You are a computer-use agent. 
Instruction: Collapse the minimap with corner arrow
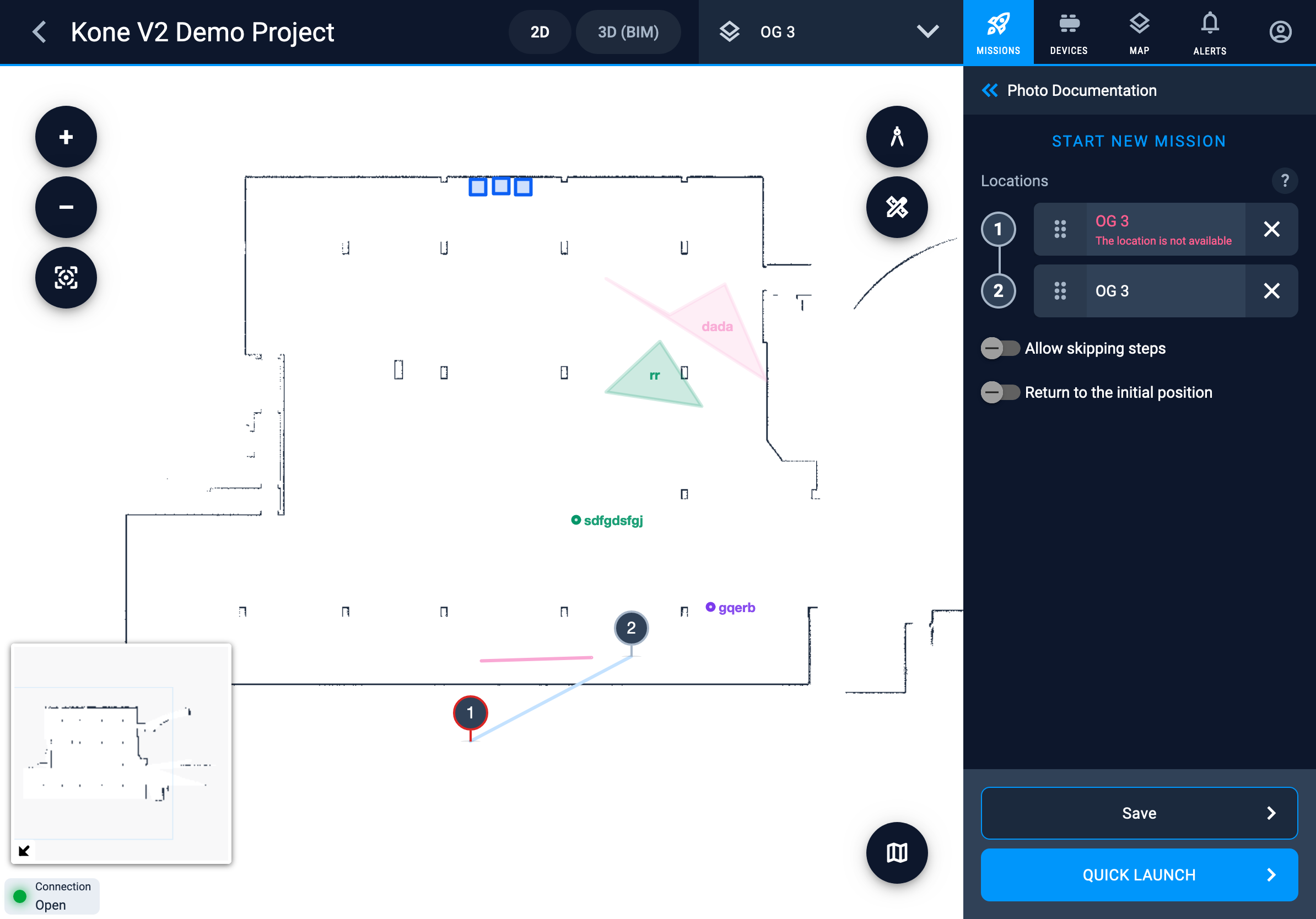click(24, 850)
